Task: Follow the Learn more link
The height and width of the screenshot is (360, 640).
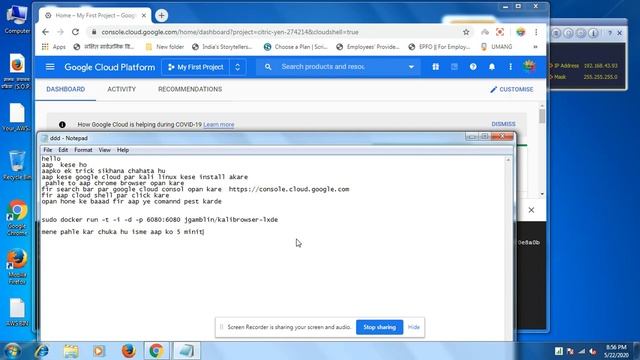Action: click(219, 124)
